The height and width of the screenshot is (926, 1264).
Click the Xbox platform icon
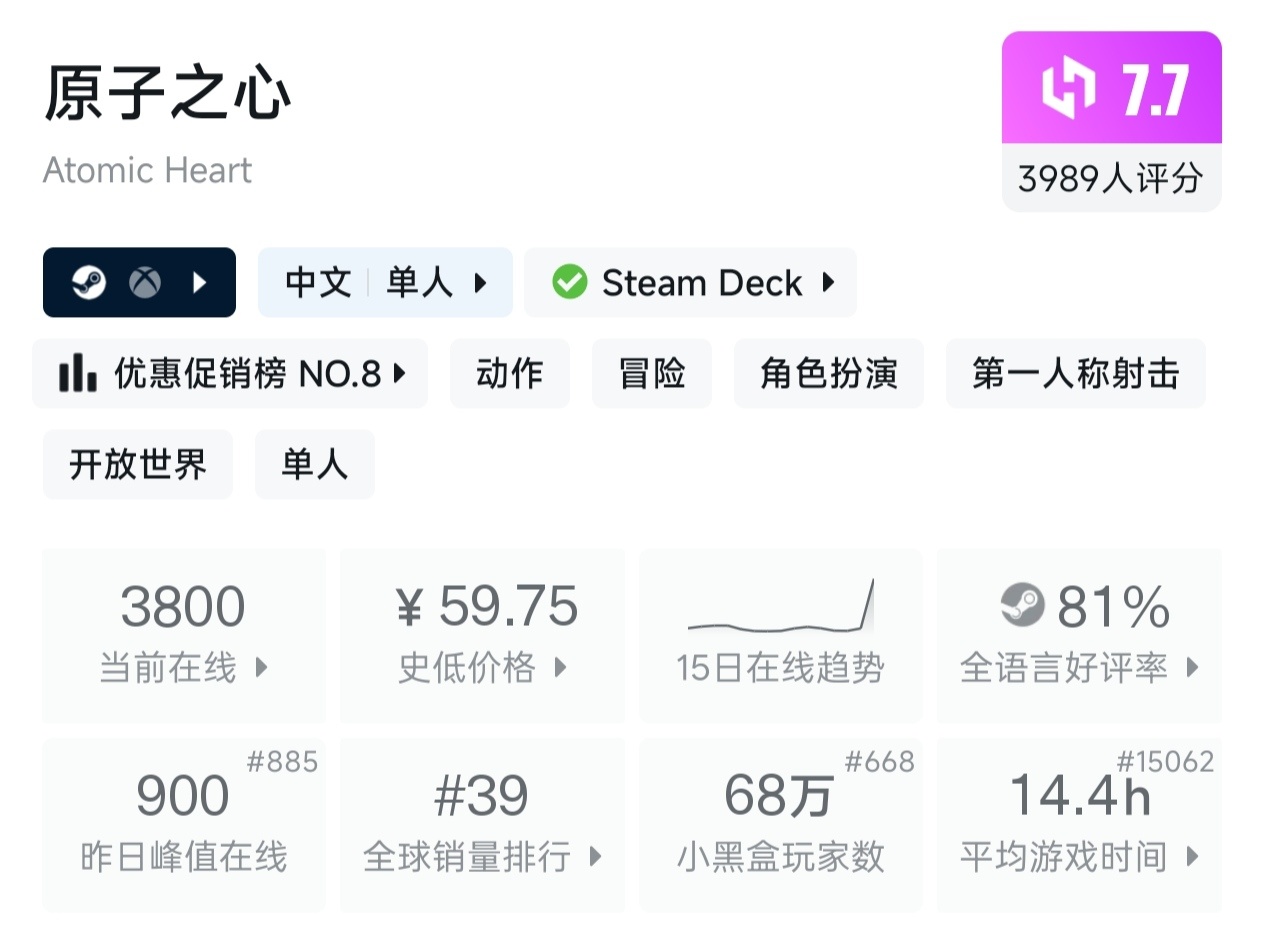[x=145, y=283]
